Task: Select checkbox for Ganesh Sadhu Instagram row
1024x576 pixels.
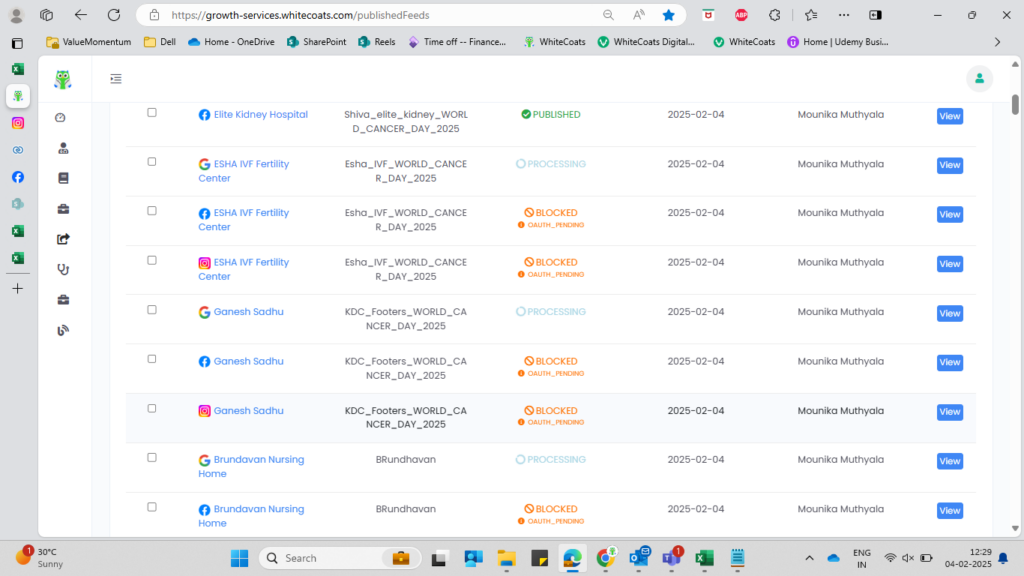Action: tap(152, 408)
